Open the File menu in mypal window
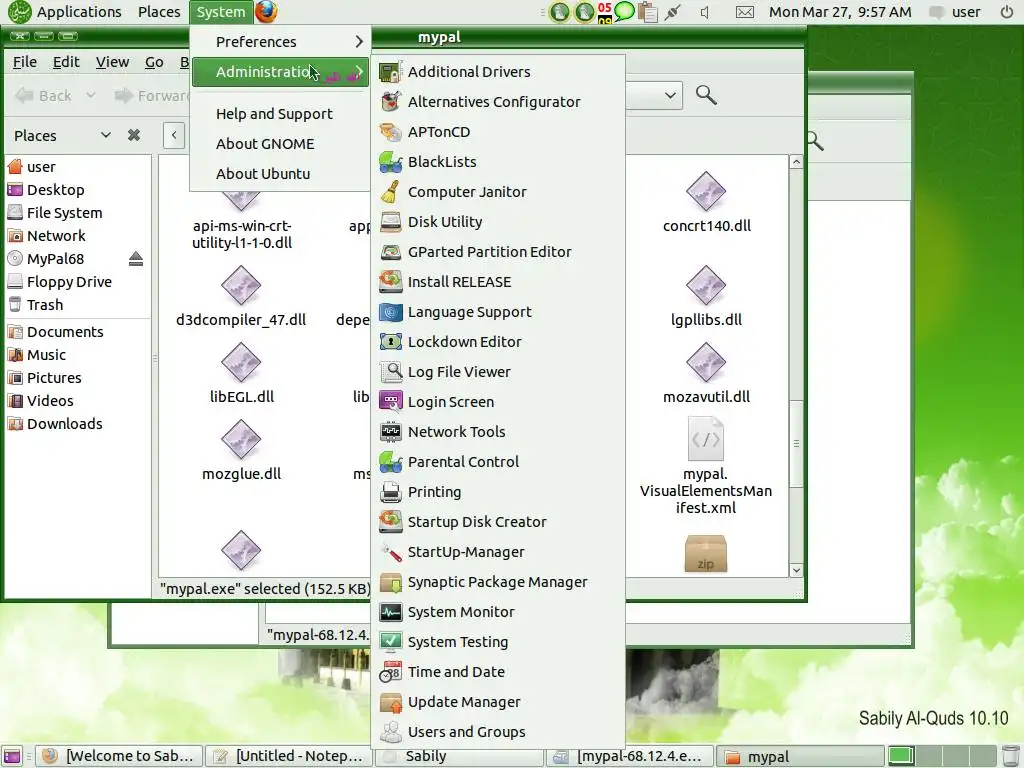The height and width of the screenshot is (768, 1024). 25,62
